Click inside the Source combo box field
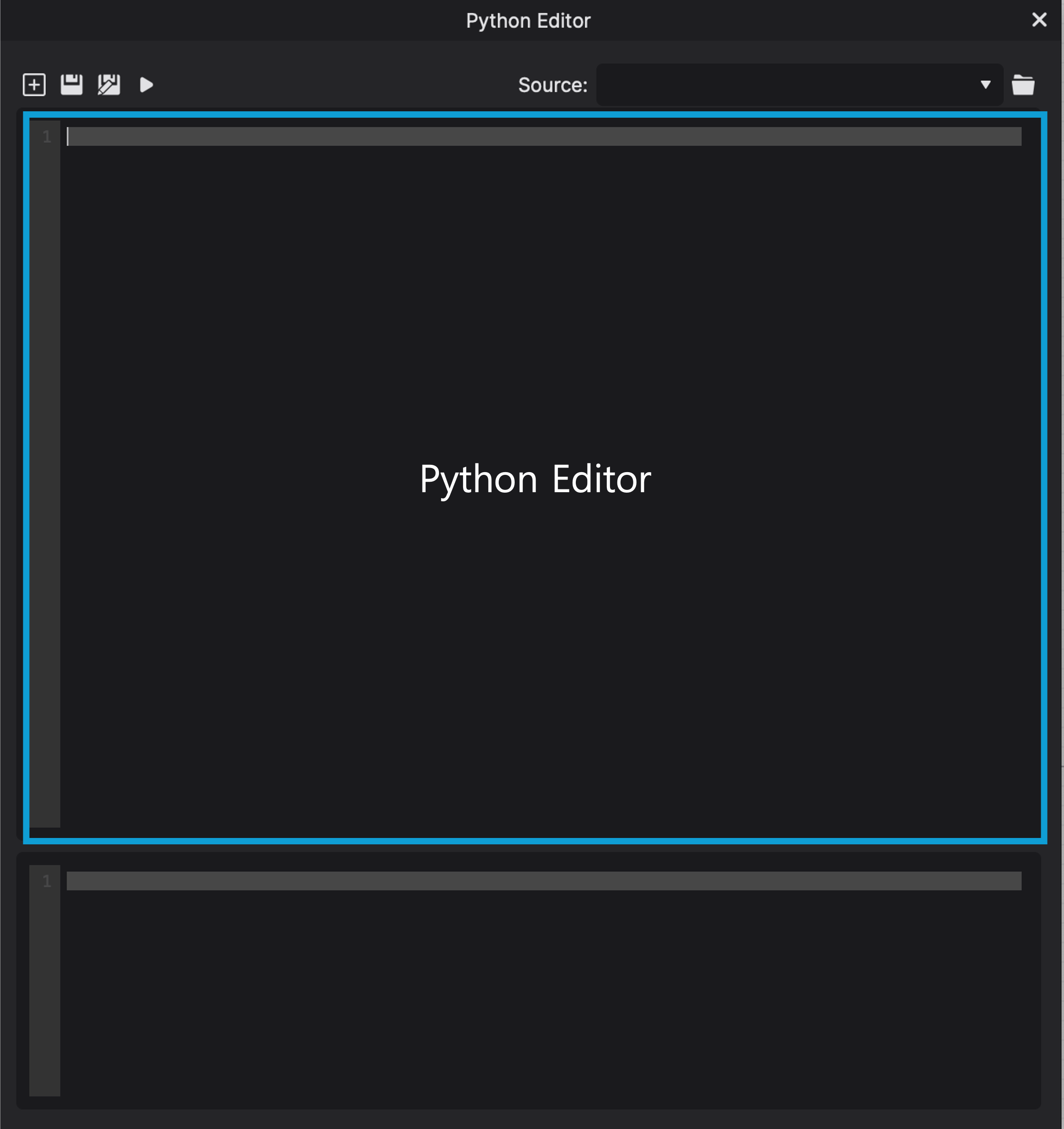 (x=784, y=85)
